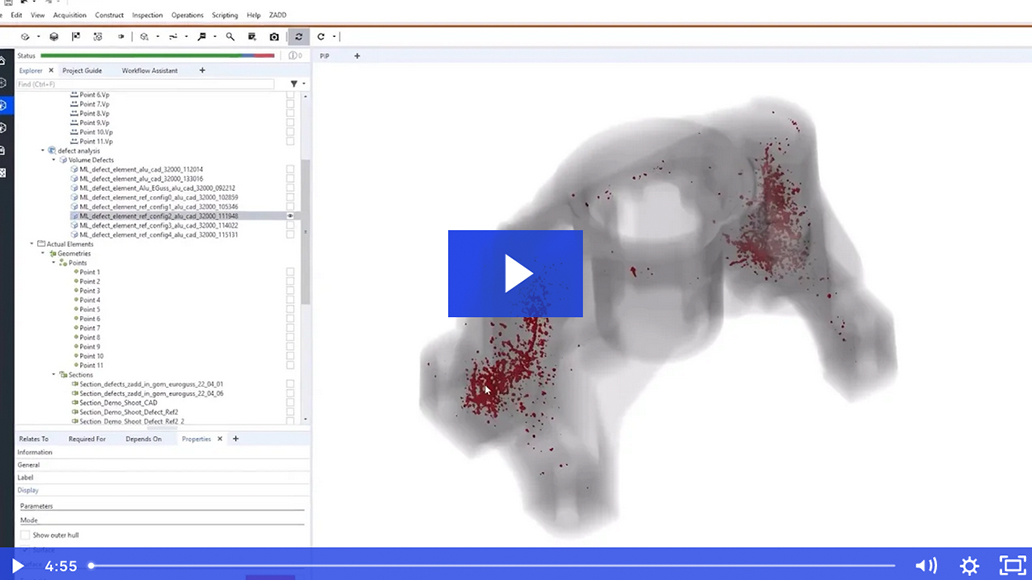Select ML_defect_element_ref_config3_alu_cad_32000_114022 item
The width and height of the screenshot is (1032, 580).
pyautogui.click(x=158, y=225)
